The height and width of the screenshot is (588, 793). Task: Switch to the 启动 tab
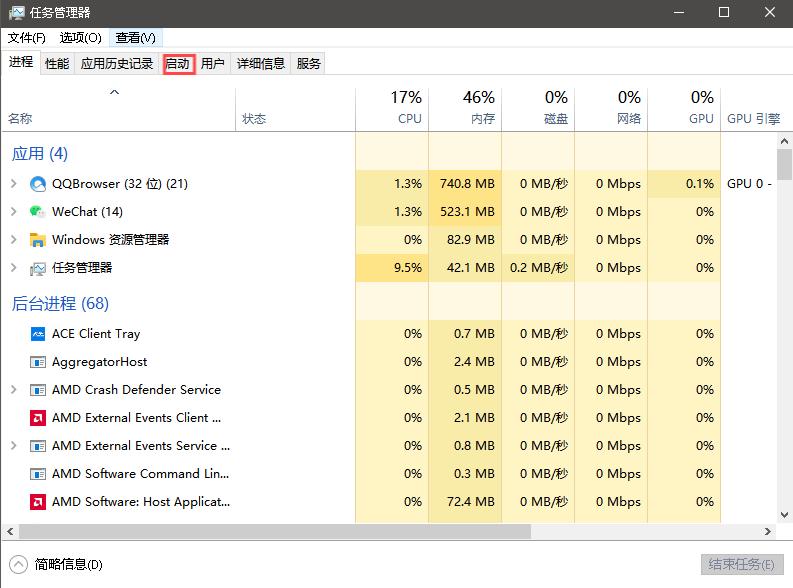tap(177, 63)
